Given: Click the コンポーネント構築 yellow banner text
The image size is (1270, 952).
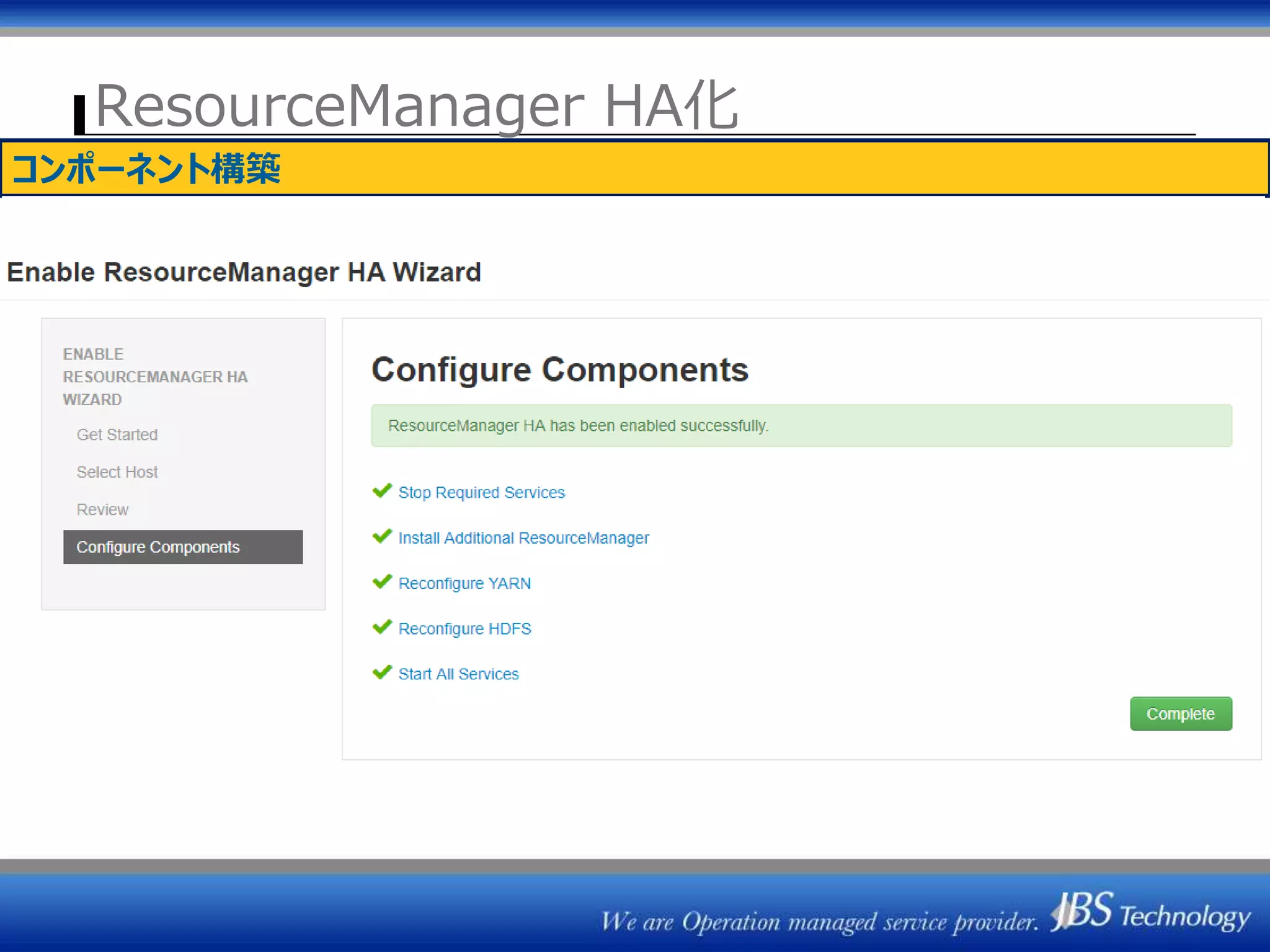Looking at the screenshot, I should click(146, 169).
